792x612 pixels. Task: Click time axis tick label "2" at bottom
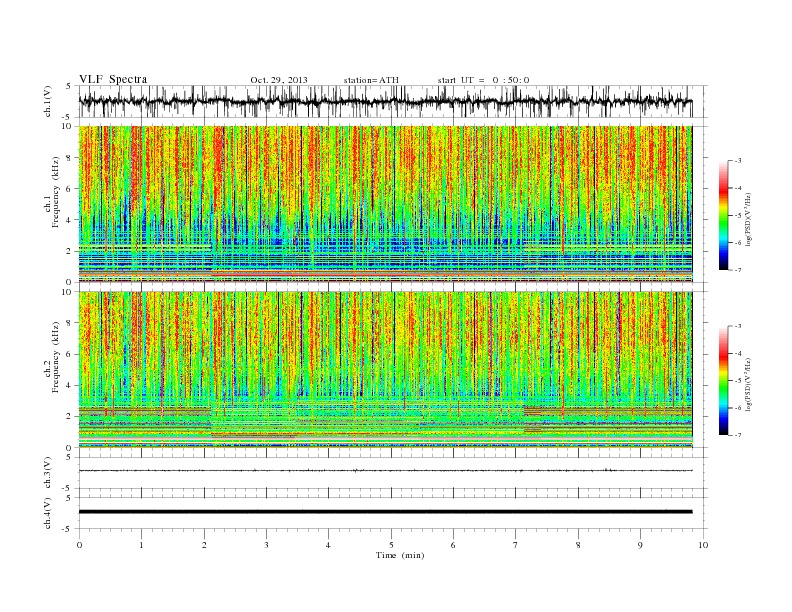[204, 545]
